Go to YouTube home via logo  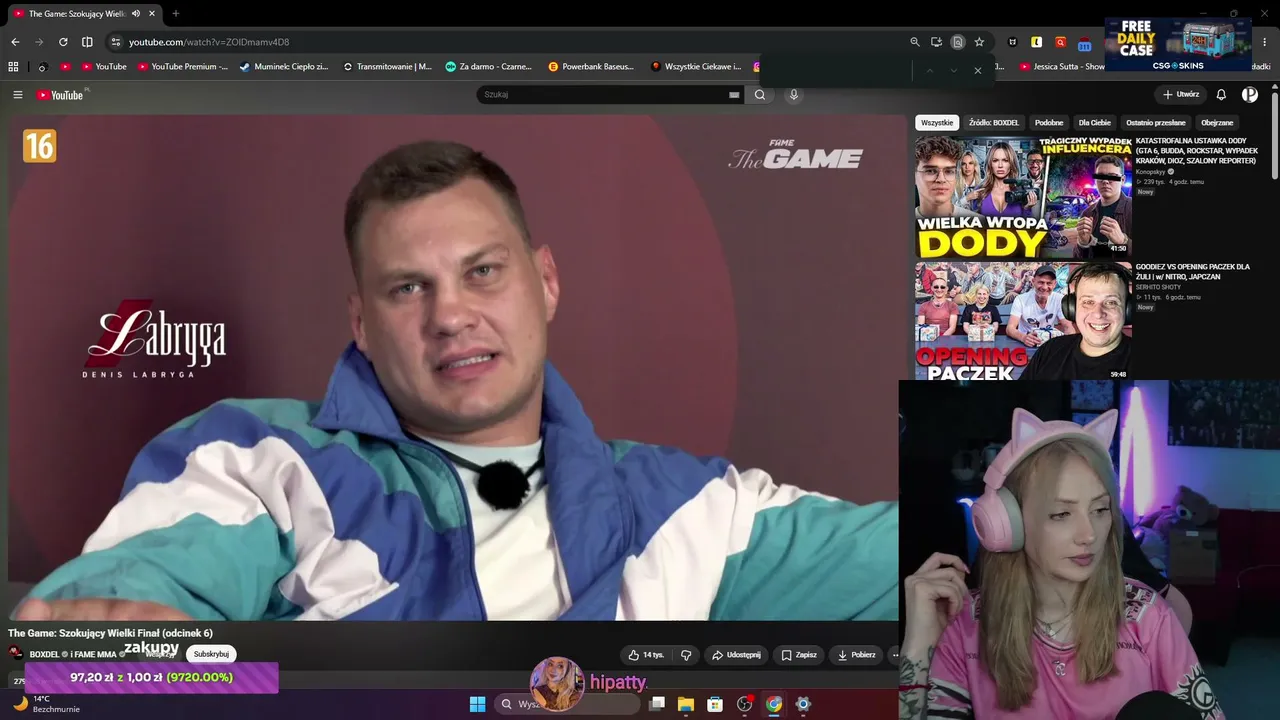pyautogui.click(x=60, y=95)
